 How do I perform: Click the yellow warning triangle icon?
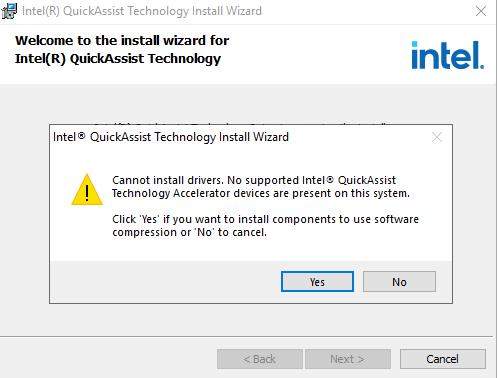[87, 189]
